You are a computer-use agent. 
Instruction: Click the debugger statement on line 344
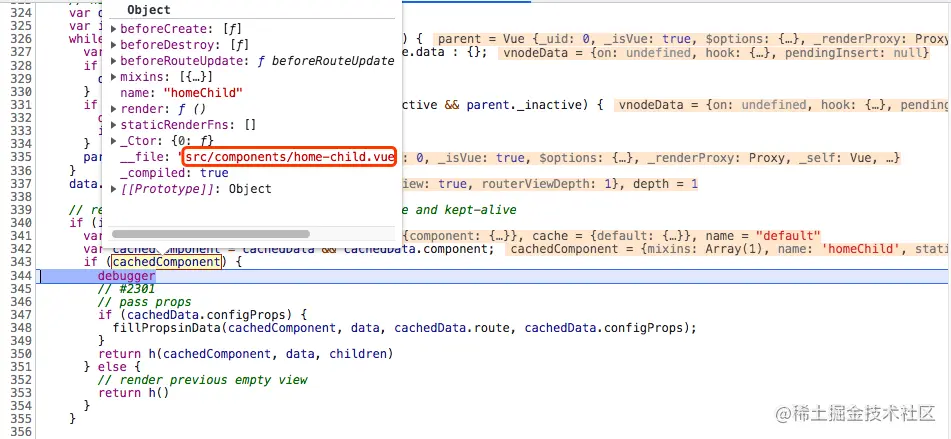[x=127, y=275]
